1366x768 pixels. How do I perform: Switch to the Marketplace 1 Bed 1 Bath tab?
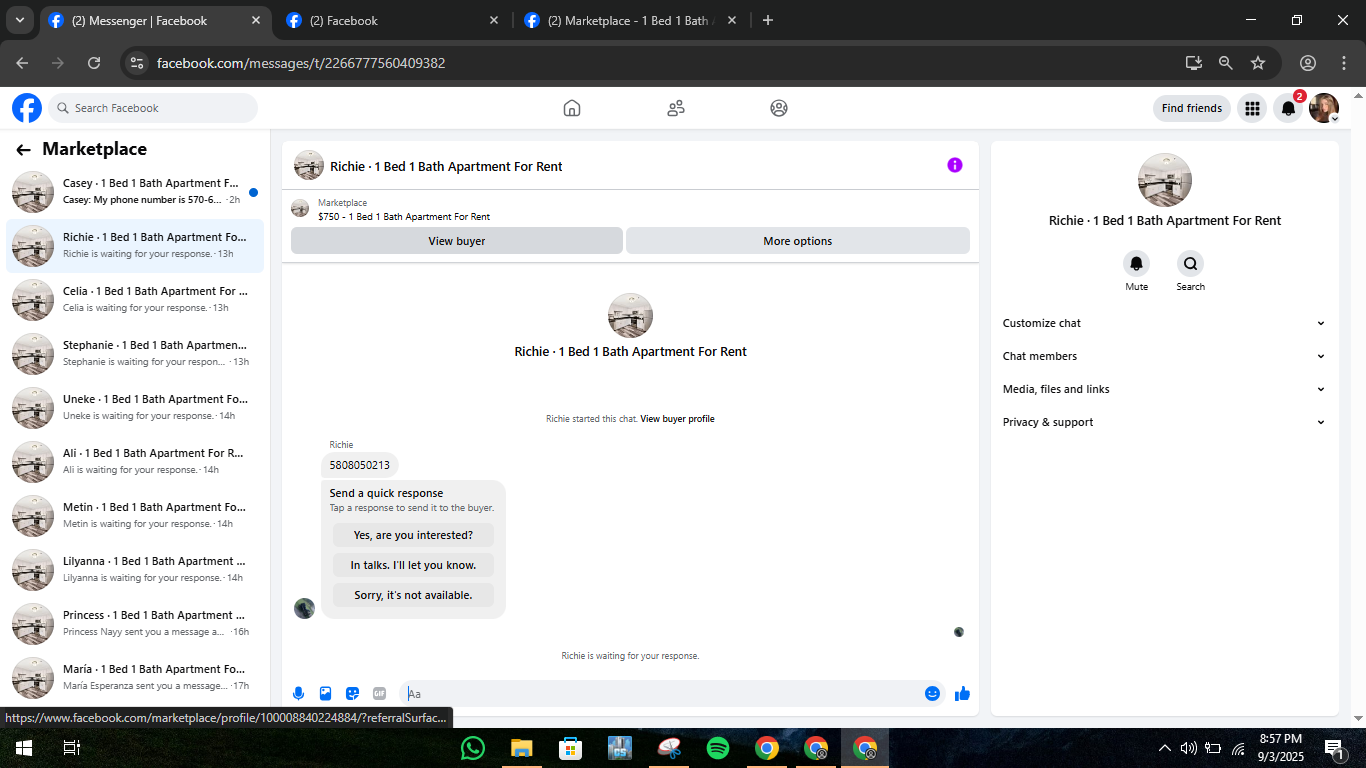point(630,20)
